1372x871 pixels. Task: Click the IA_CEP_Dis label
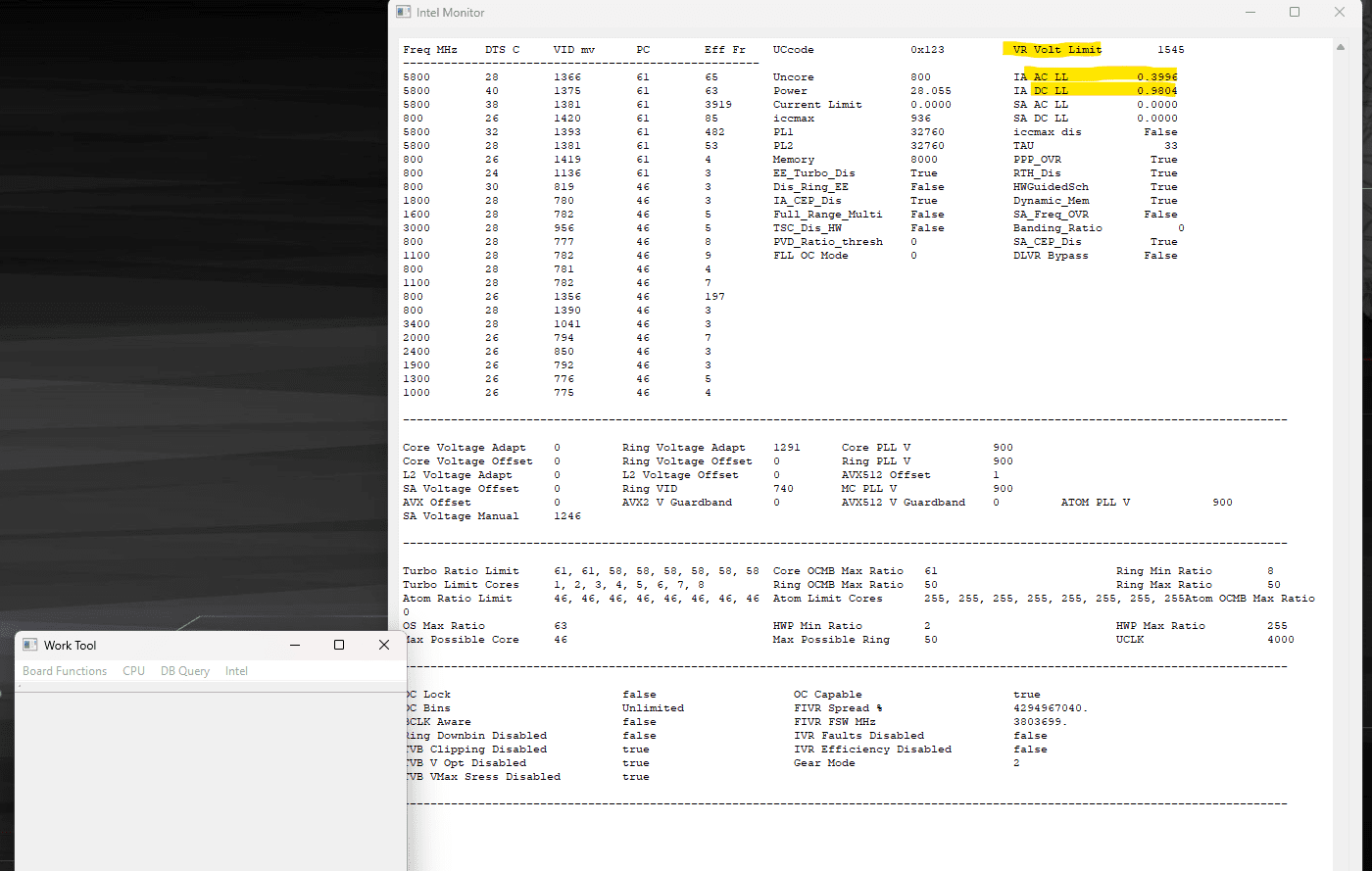click(808, 200)
